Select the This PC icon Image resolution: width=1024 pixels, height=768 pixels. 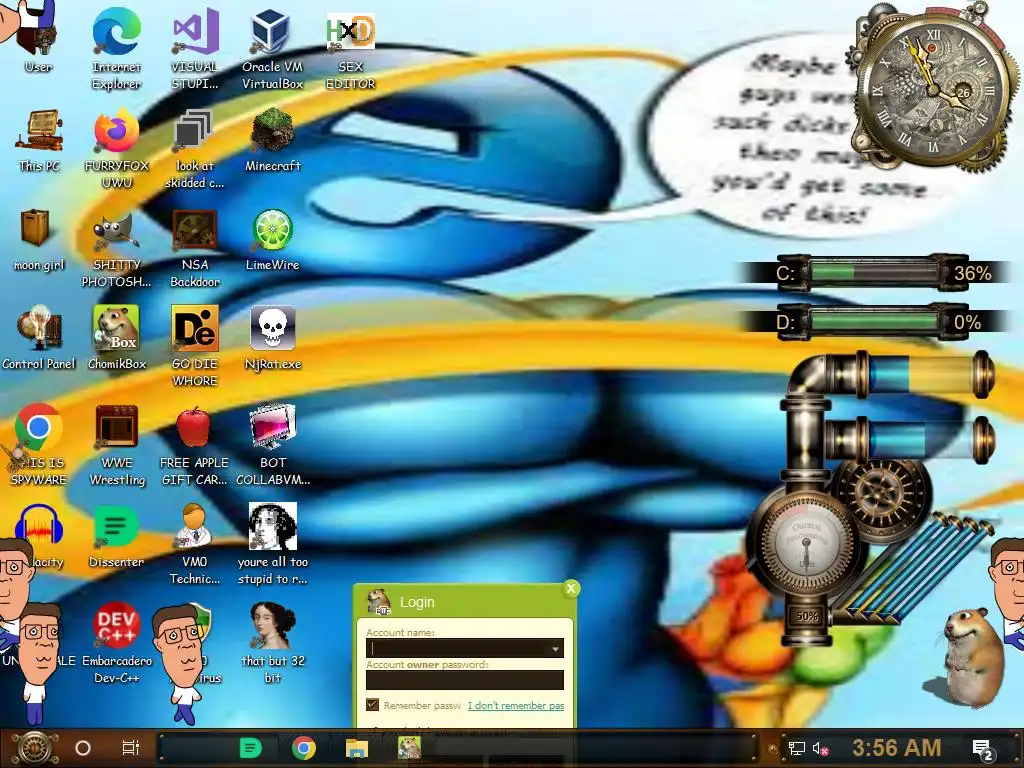coord(39,140)
